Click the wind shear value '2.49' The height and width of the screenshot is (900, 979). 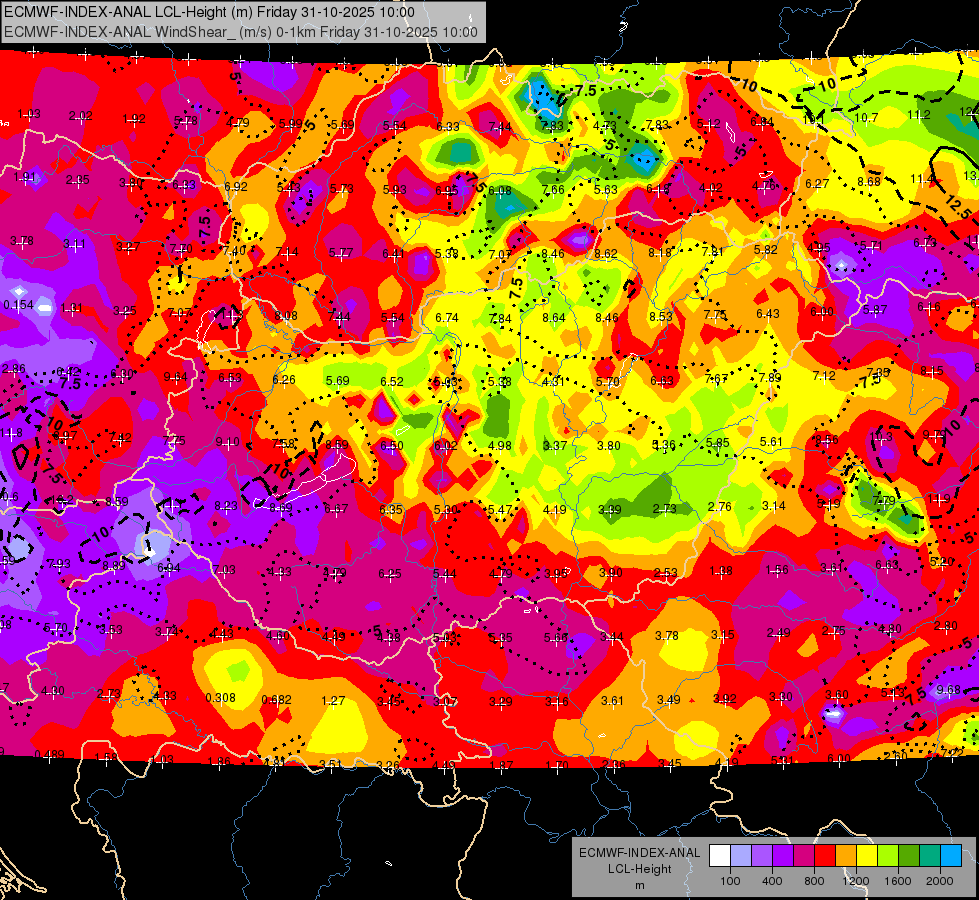click(x=779, y=633)
